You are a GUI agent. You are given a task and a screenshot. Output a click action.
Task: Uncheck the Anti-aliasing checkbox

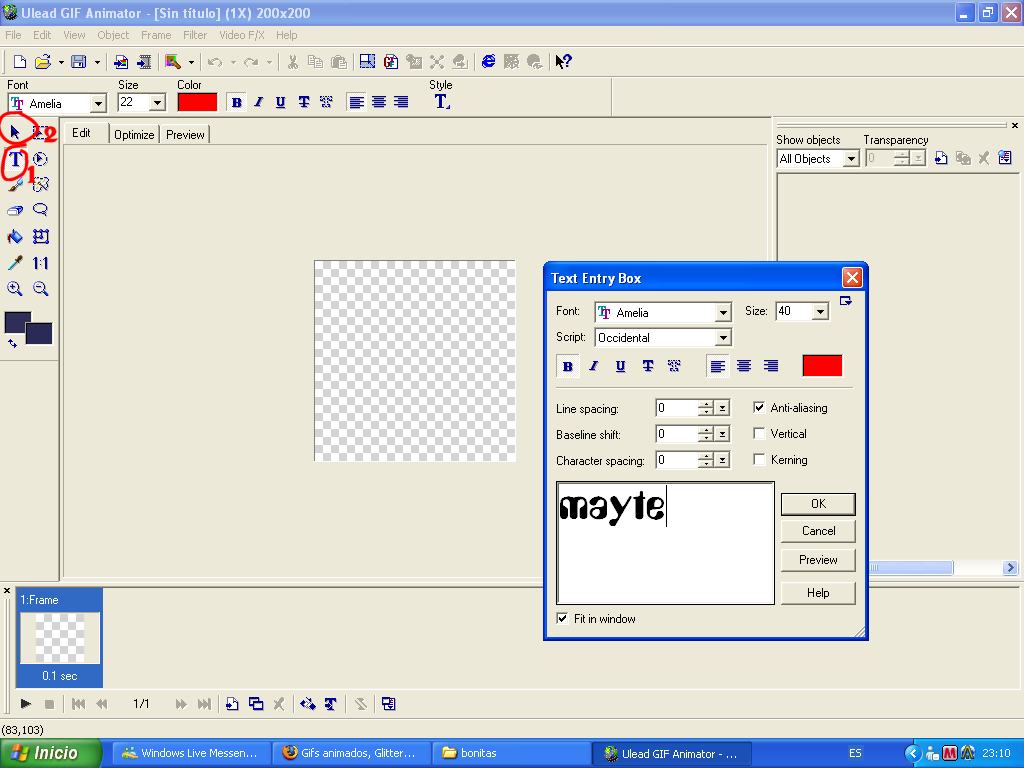click(x=759, y=408)
